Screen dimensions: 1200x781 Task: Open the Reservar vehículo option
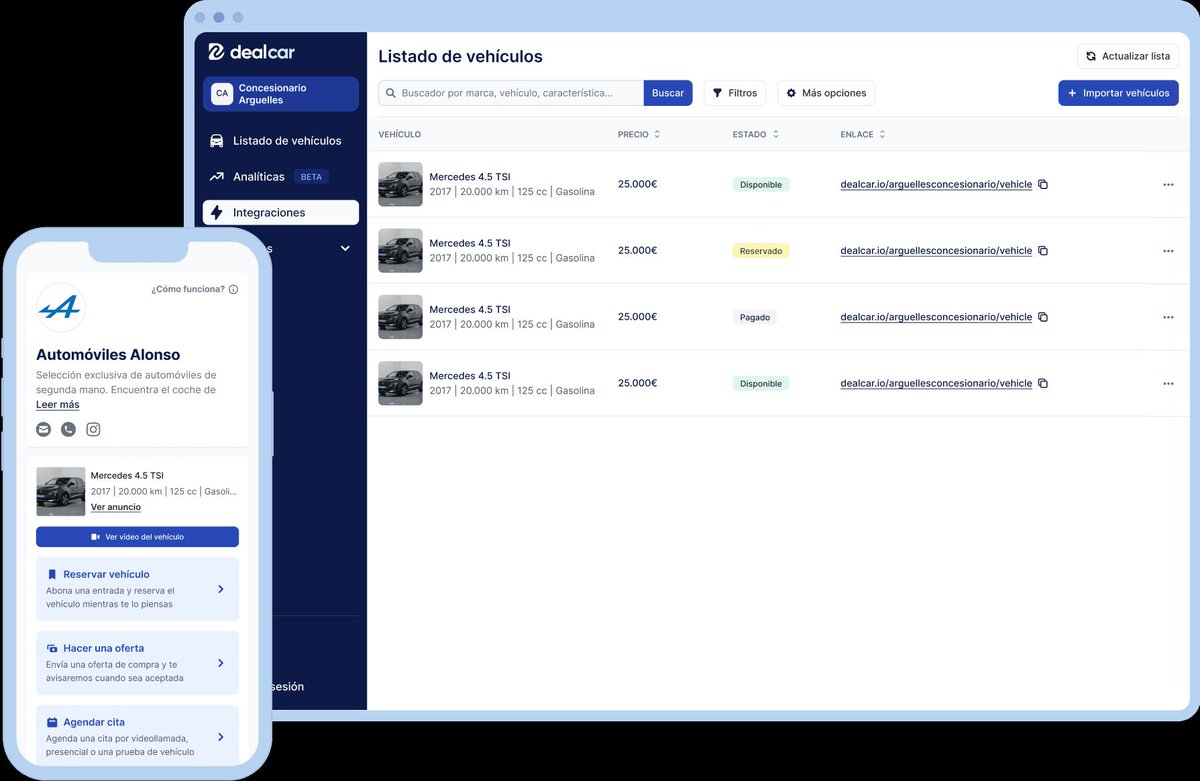pos(137,589)
